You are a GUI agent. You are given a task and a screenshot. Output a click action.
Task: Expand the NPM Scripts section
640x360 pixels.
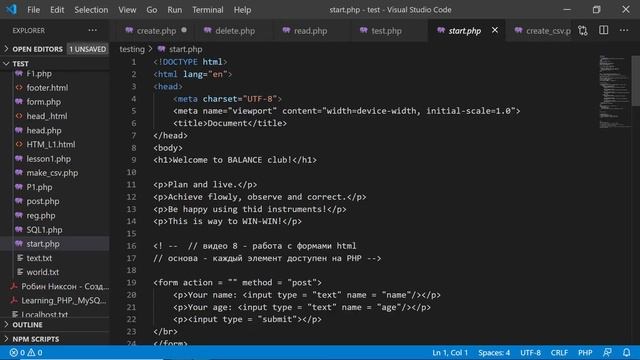pyautogui.click(x=55, y=339)
